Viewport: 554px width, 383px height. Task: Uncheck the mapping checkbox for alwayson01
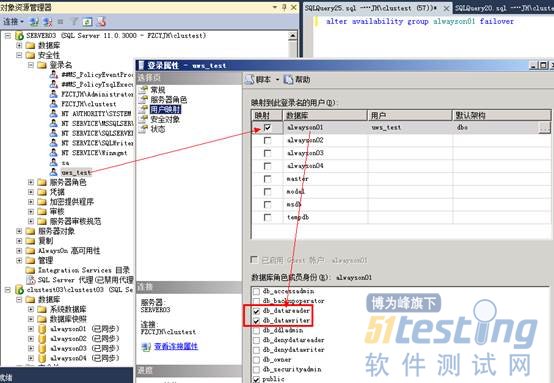click(x=267, y=127)
